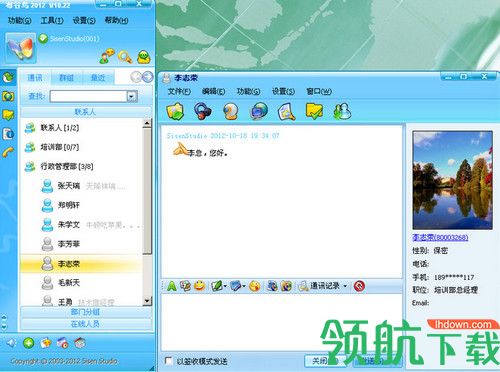Start voice chat with headset icon
This screenshot has height=372, width=500.
203,111
